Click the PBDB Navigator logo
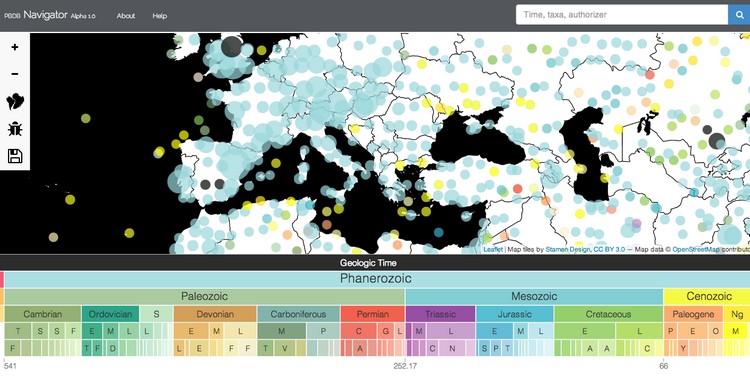This screenshot has width=750, height=376. click(x=50, y=15)
